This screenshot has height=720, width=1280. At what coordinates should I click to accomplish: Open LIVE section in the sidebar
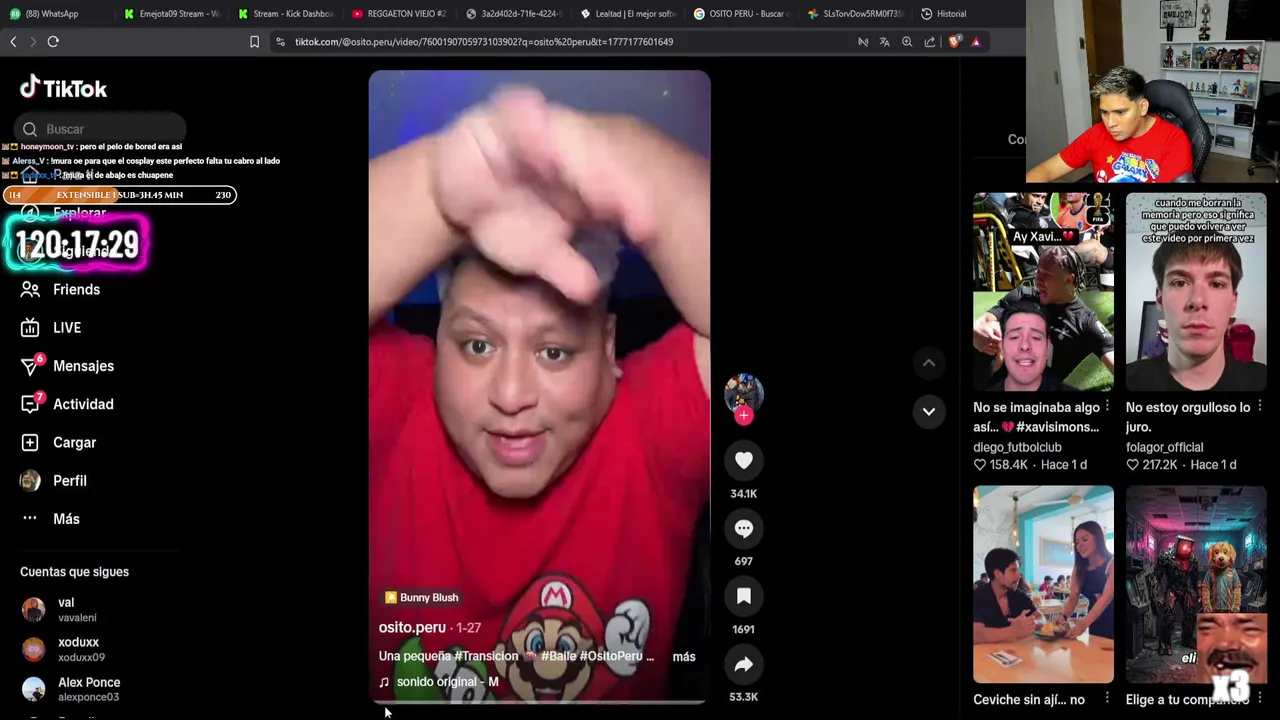coord(67,327)
